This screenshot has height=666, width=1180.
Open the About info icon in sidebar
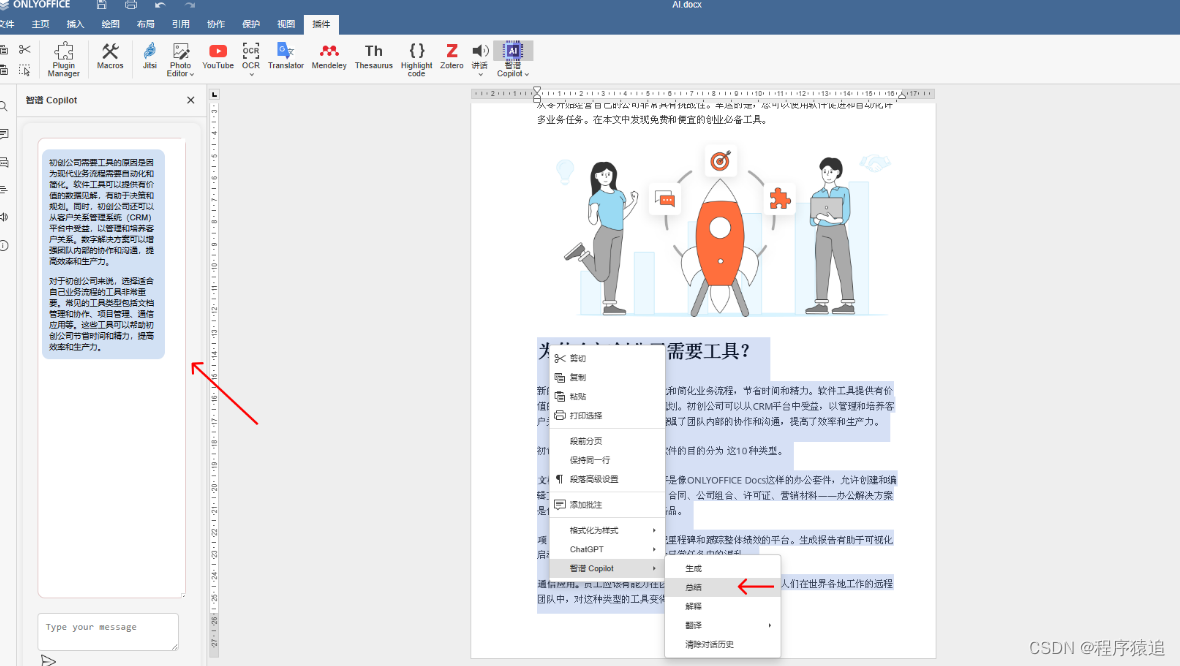[x=4, y=245]
